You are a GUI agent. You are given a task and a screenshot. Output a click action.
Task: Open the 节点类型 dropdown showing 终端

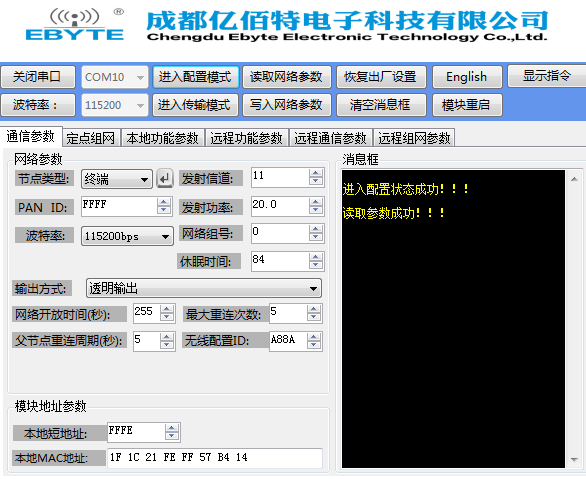coord(117,179)
